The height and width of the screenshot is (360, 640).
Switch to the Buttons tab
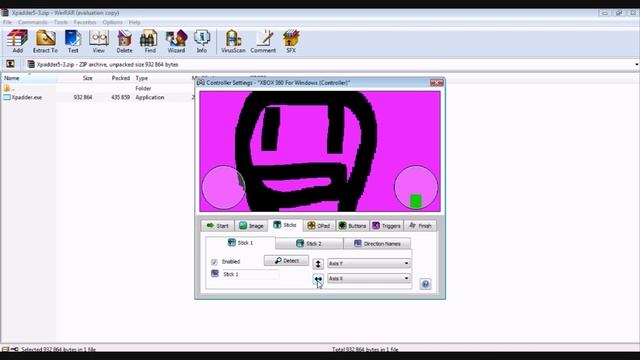(353, 226)
